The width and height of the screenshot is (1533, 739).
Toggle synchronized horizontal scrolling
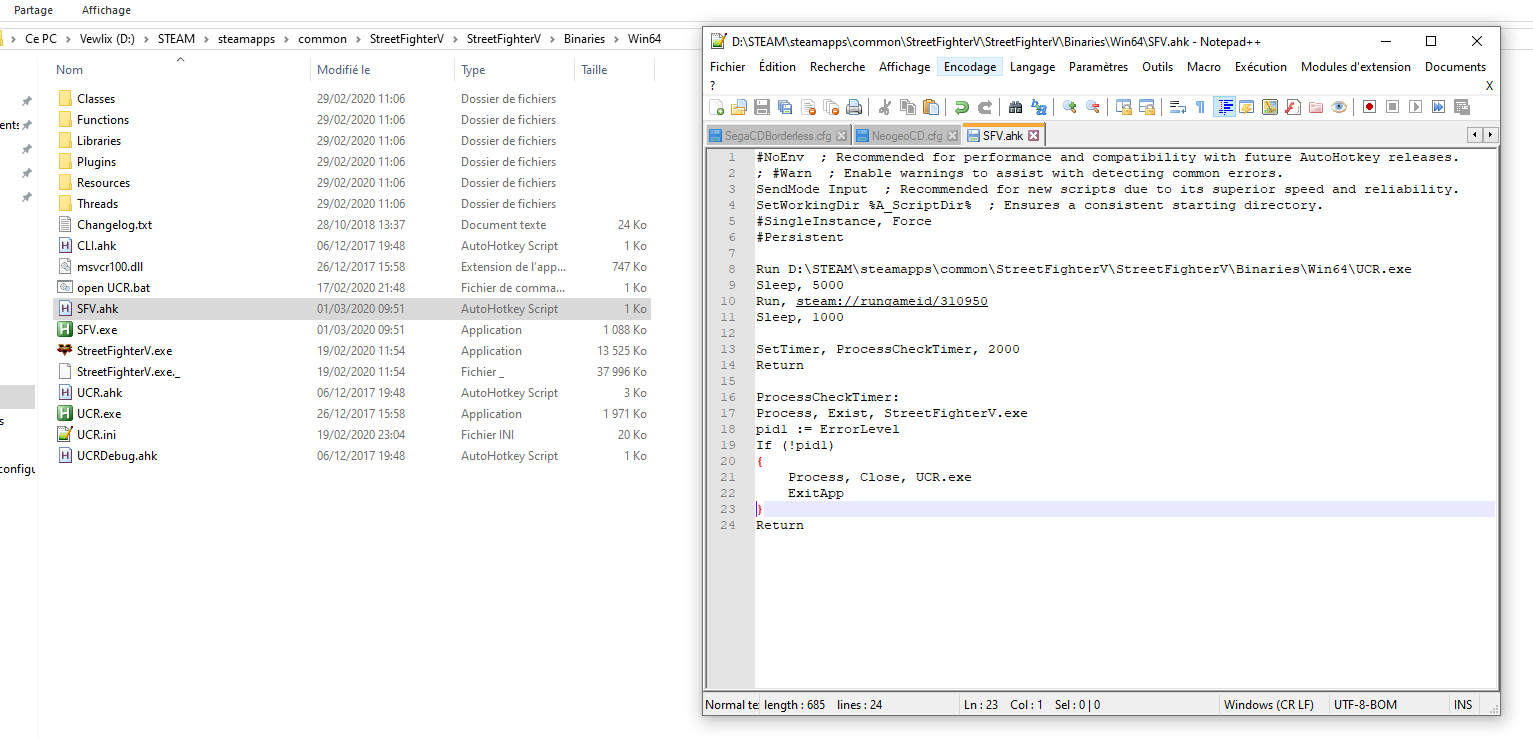[1146, 107]
